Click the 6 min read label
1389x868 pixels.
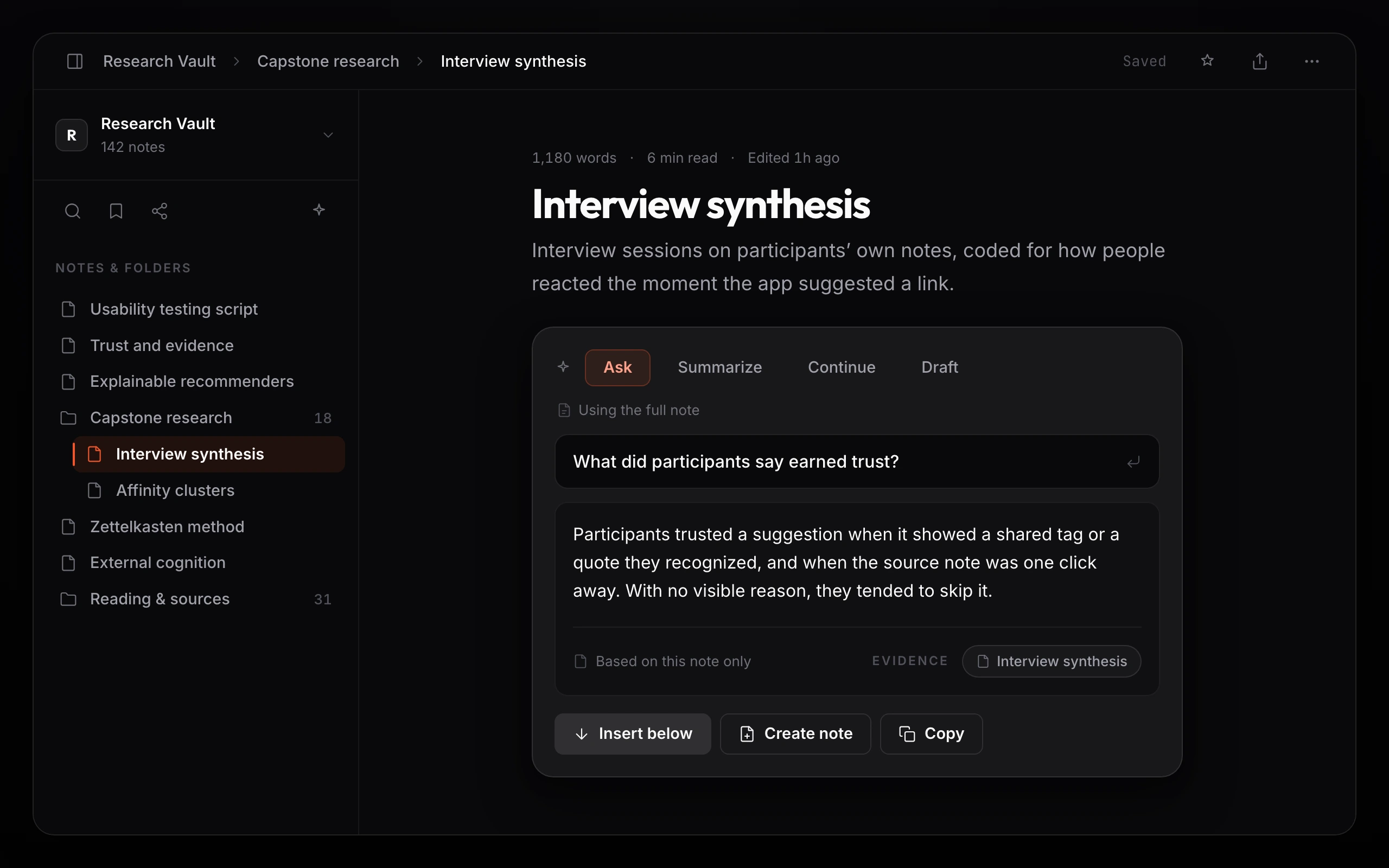[x=682, y=158]
